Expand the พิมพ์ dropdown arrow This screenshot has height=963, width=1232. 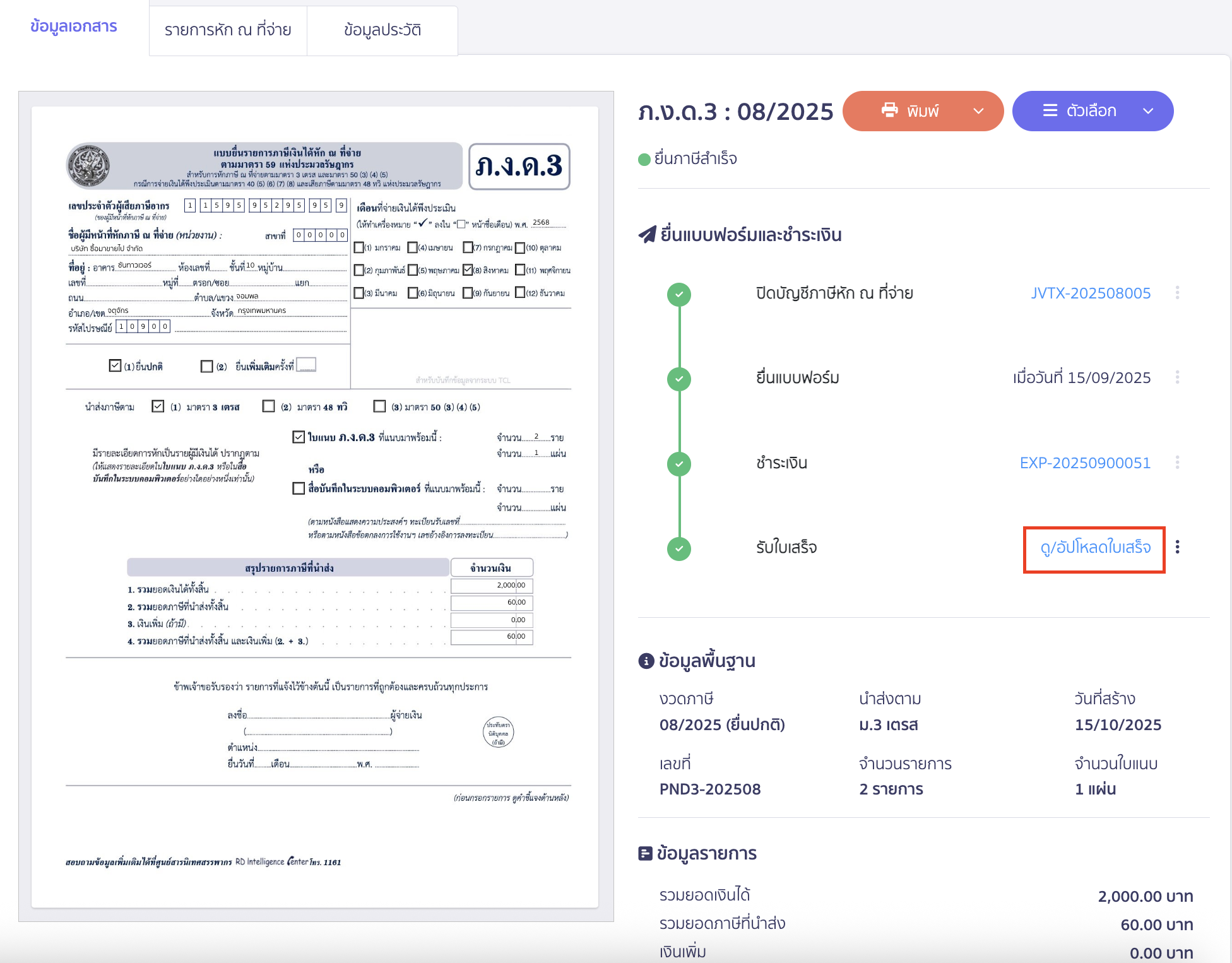point(978,111)
